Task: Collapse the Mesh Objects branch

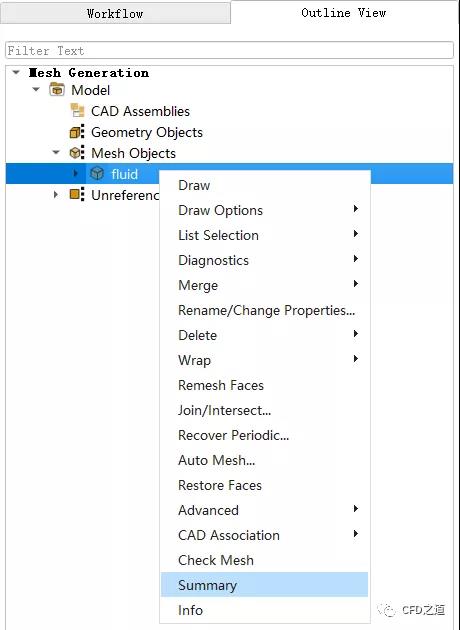Action: (x=56, y=152)
